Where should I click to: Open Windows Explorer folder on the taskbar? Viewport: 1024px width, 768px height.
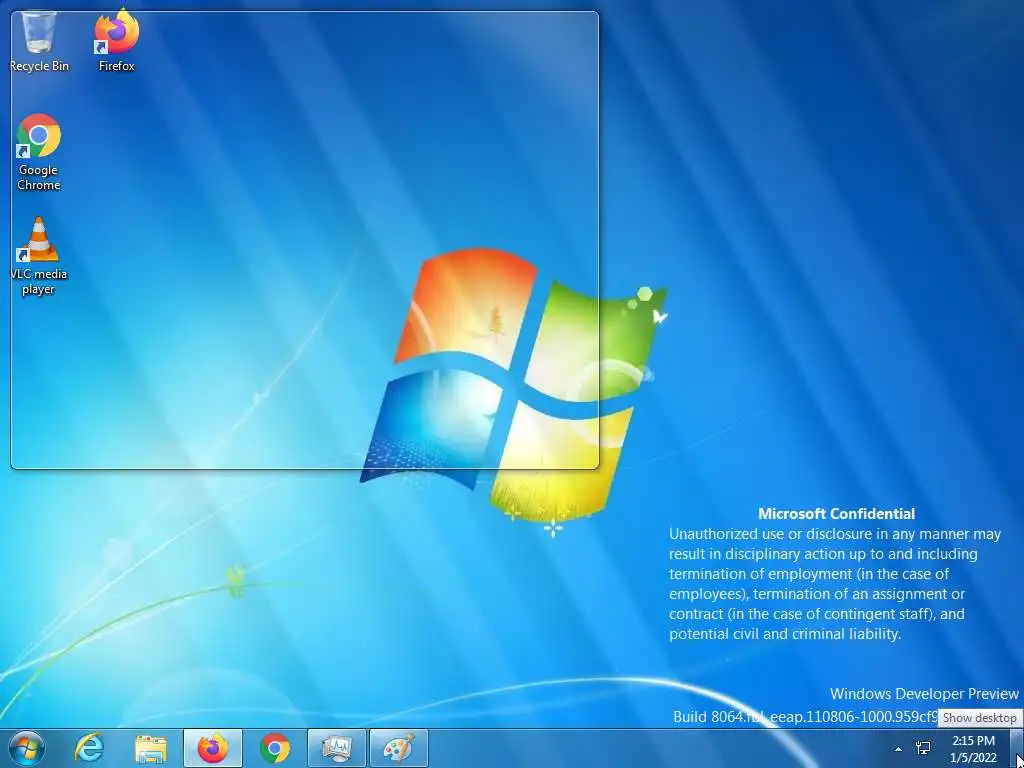click(151, 748)
